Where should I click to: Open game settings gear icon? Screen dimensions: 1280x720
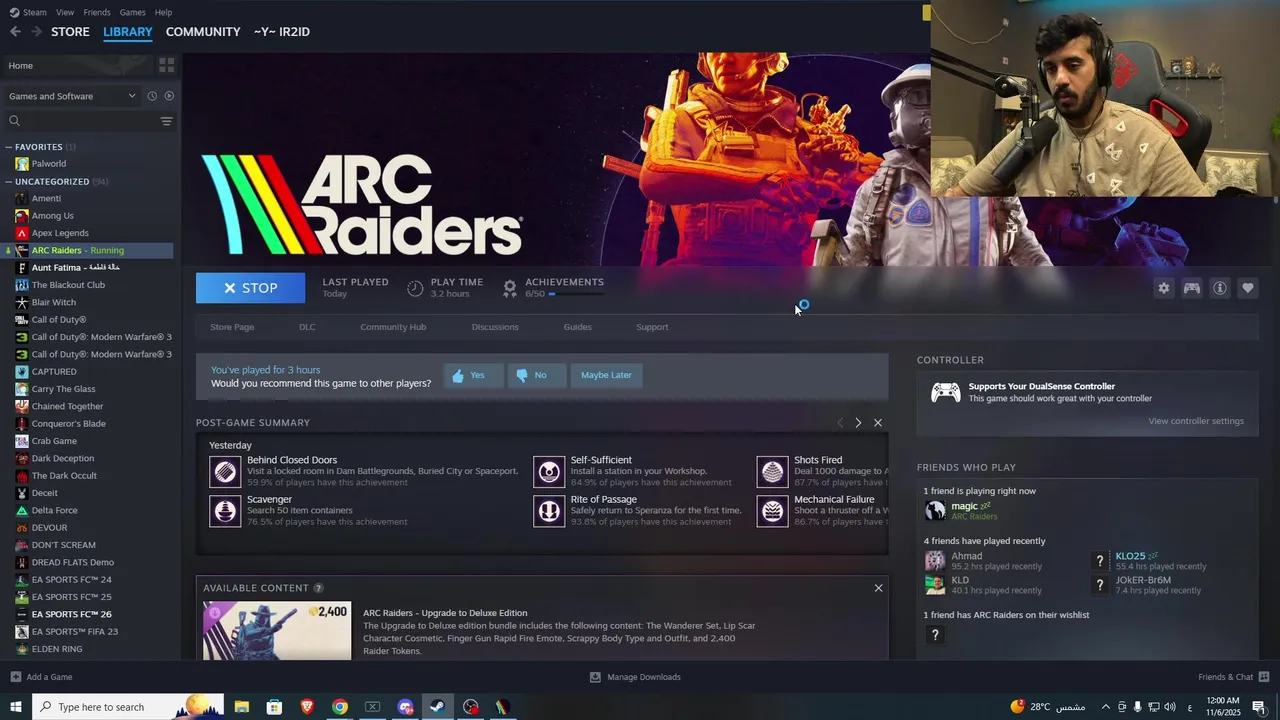click(1163, 288)
